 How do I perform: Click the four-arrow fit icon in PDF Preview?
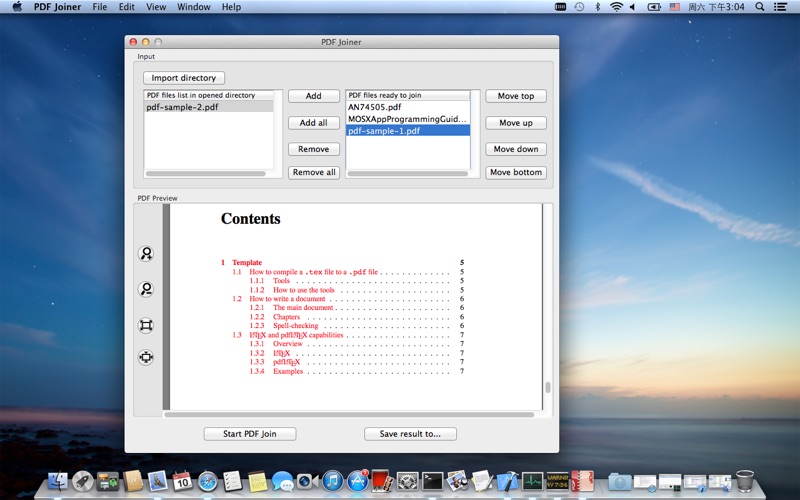146,357
